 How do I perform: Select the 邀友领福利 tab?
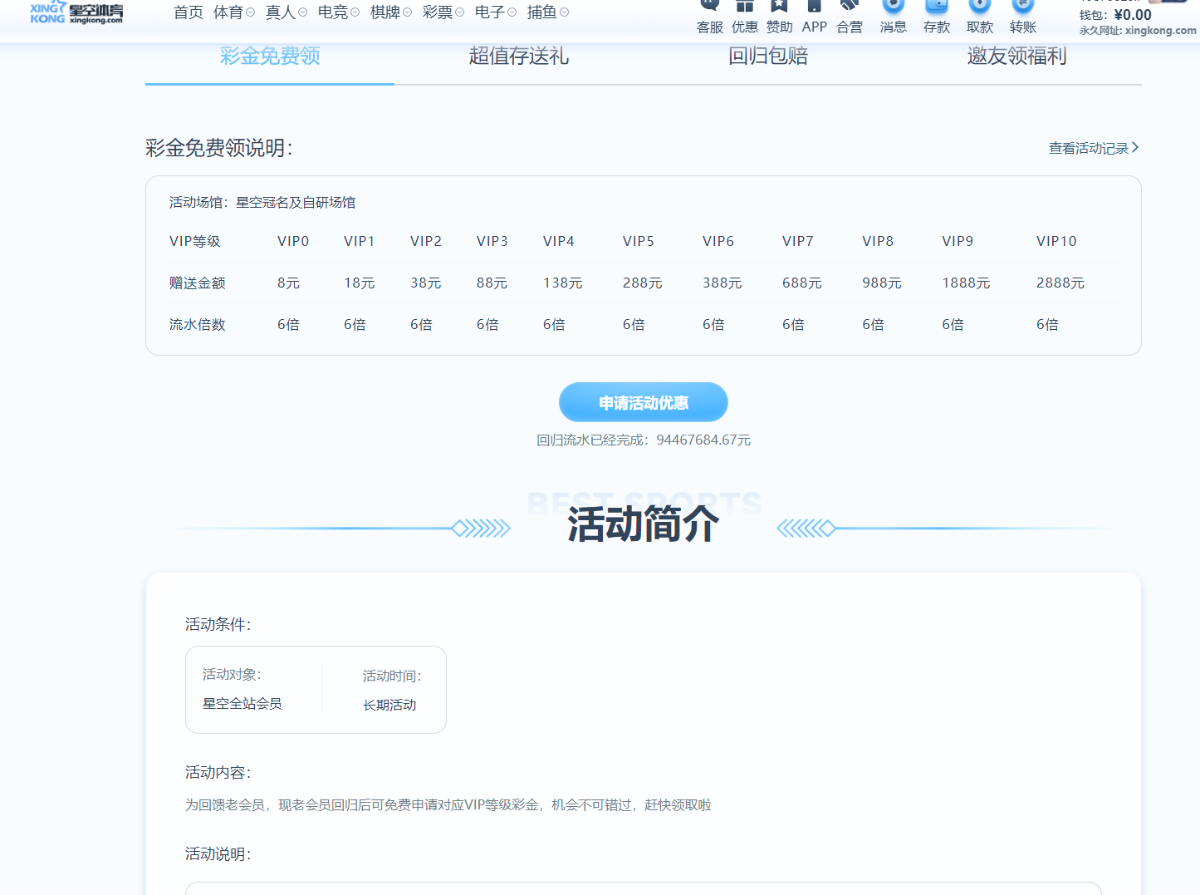tap(1016, 57)
